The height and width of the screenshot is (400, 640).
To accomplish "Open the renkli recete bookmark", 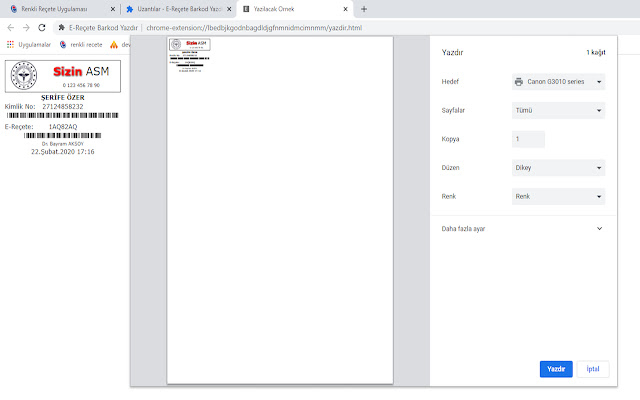I will click(x=81, y=44).
